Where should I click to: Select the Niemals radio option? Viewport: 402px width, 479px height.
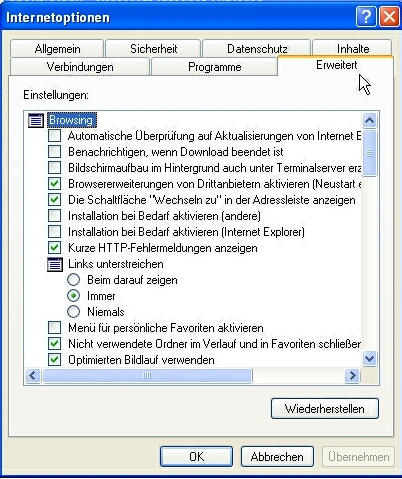coord(73,312)
